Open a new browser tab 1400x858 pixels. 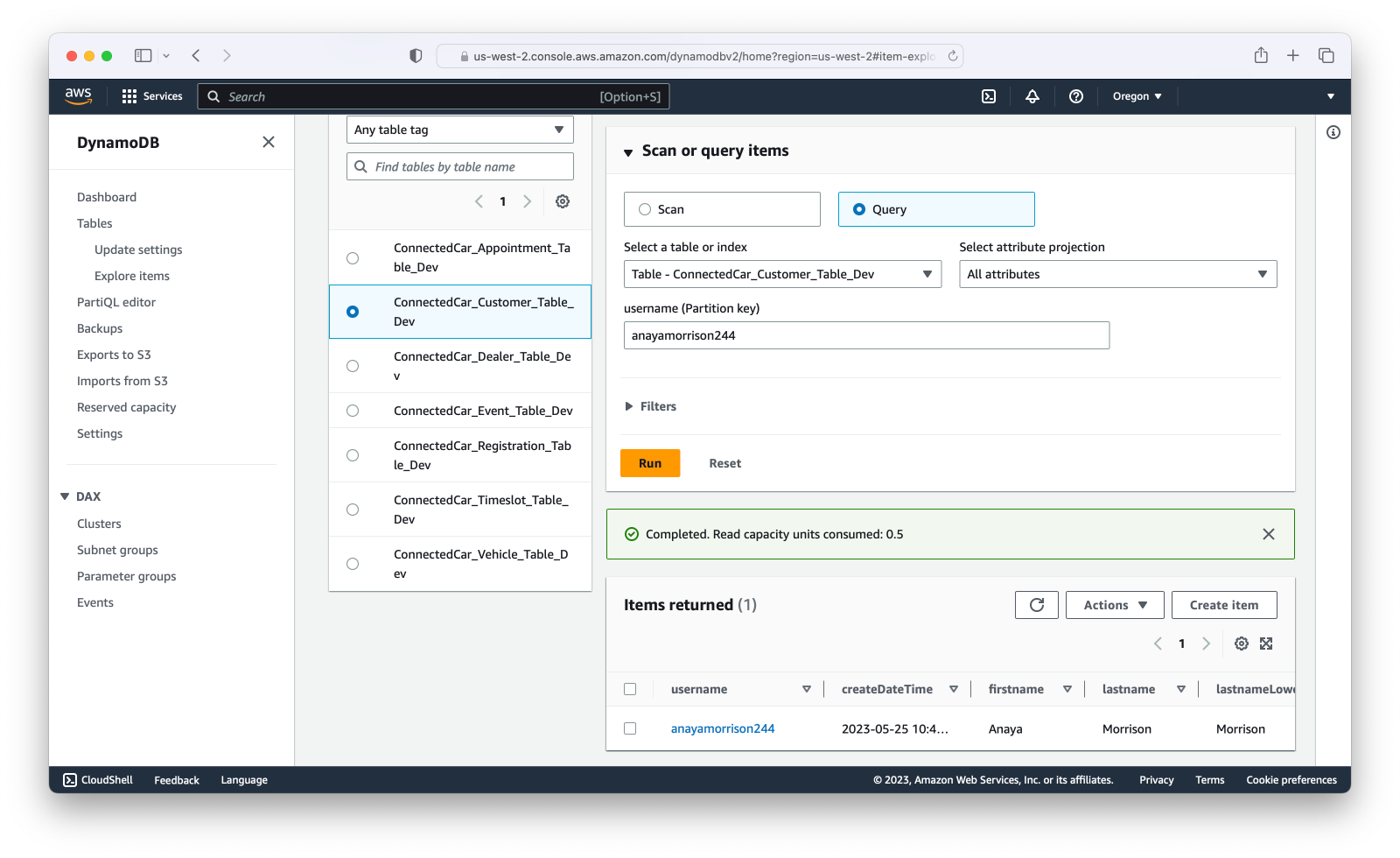pyautogui.click(x=1293, y=55)
